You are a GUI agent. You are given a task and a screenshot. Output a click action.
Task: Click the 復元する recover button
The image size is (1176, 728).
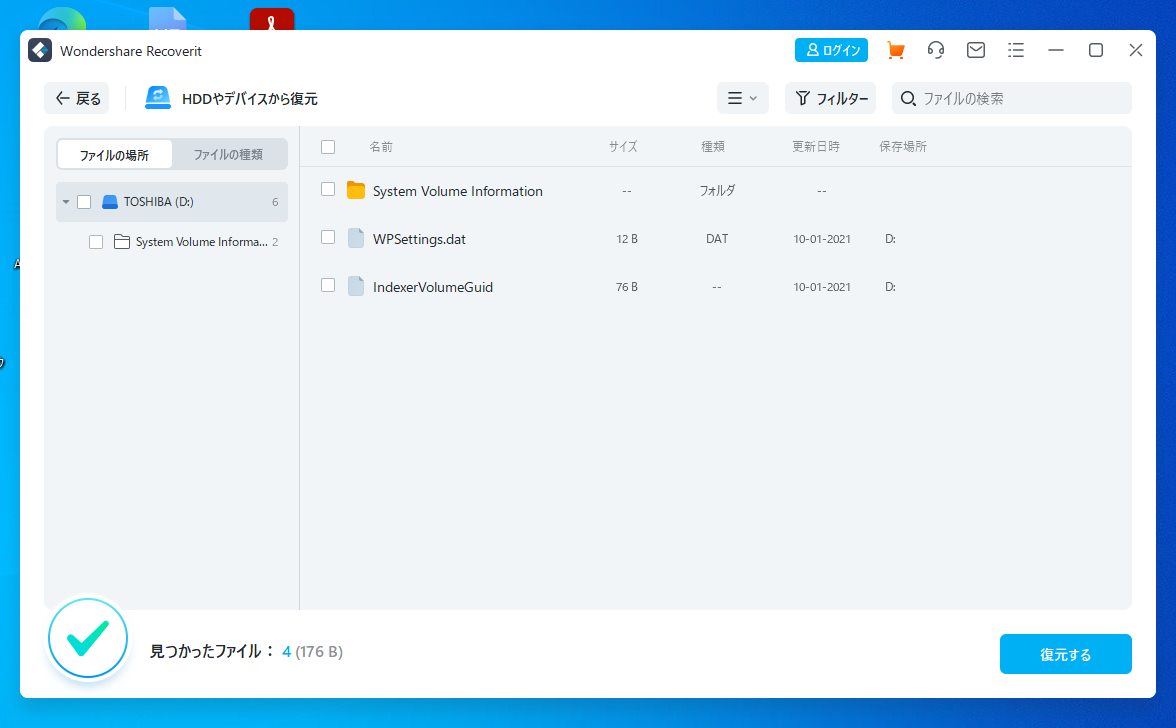point(1065,653)
